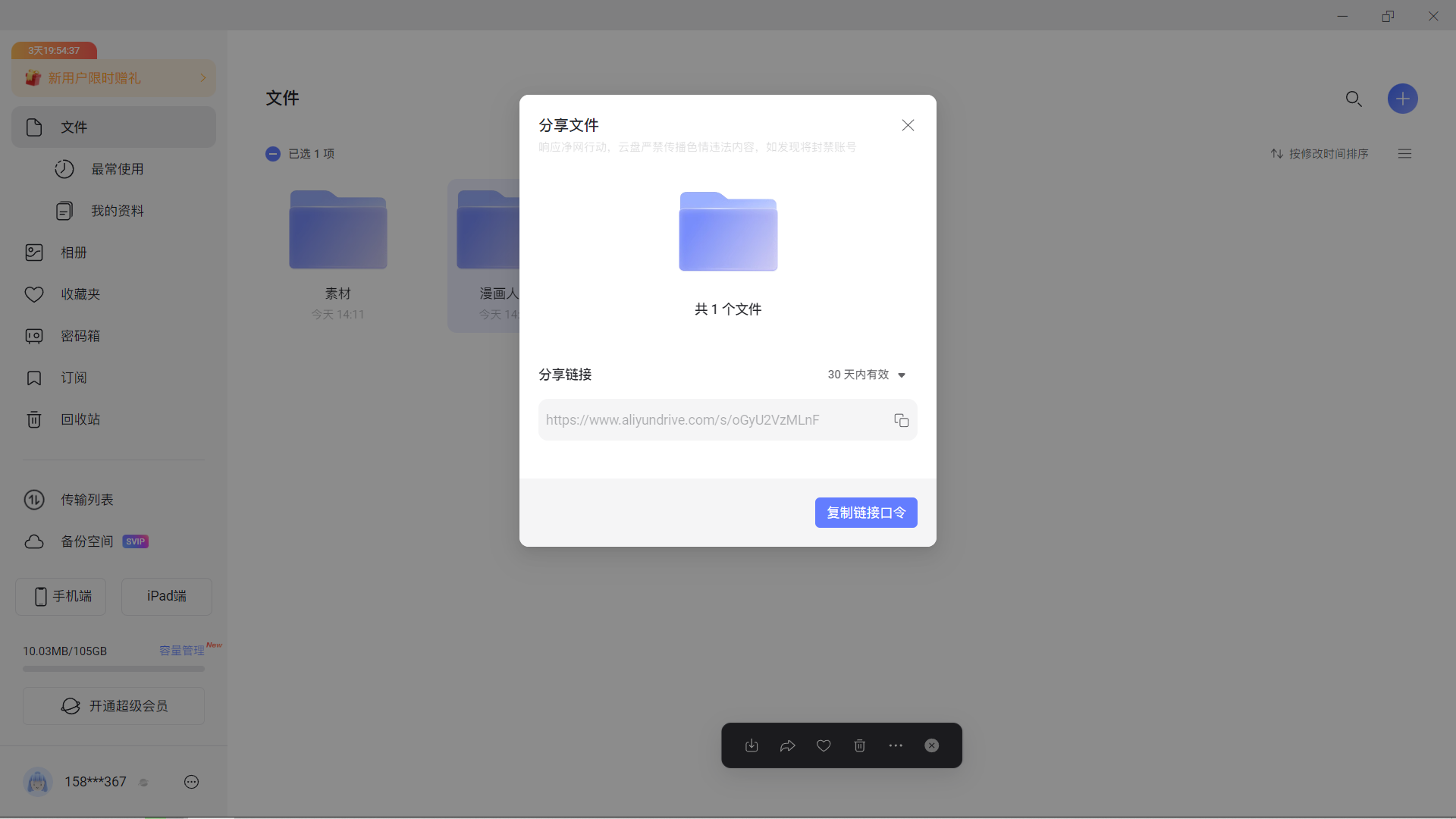Click the share arrow icon in toolbar
Screen dimensions: 1456x819
click(787, 745)
